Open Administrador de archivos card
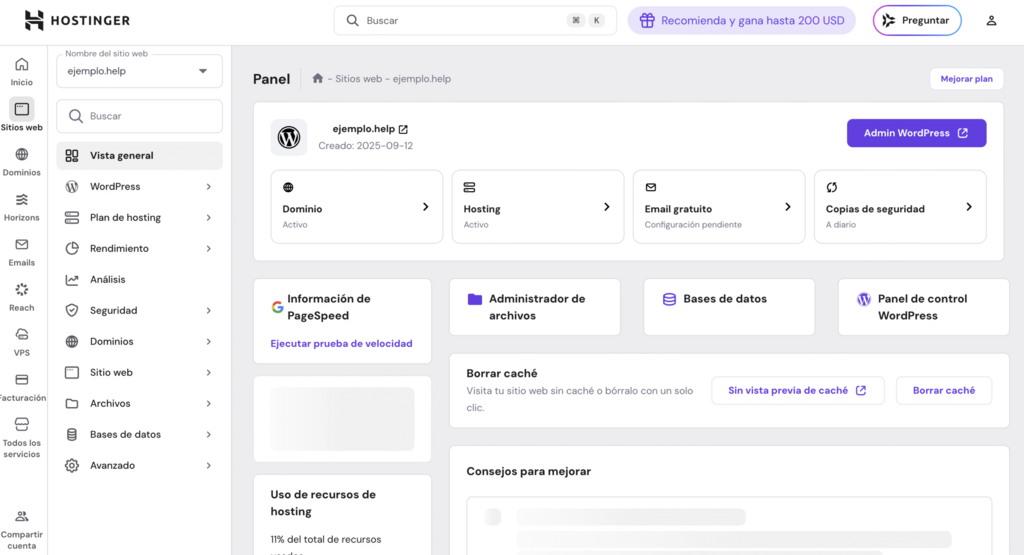Viewport: 1024px width, 555px height. point(535,307)
